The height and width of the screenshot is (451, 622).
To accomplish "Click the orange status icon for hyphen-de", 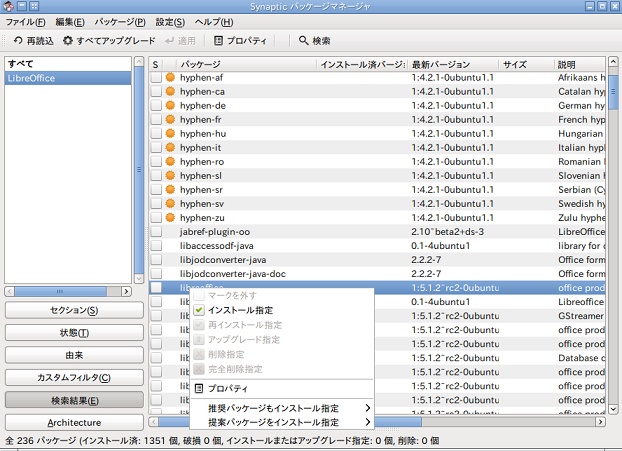I will point(170,106).
